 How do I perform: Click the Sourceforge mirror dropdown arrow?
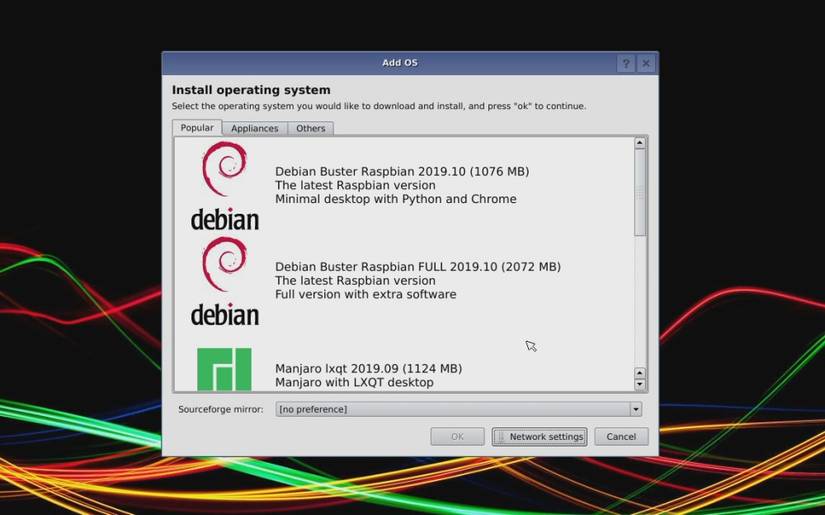(x=636, y=409)
